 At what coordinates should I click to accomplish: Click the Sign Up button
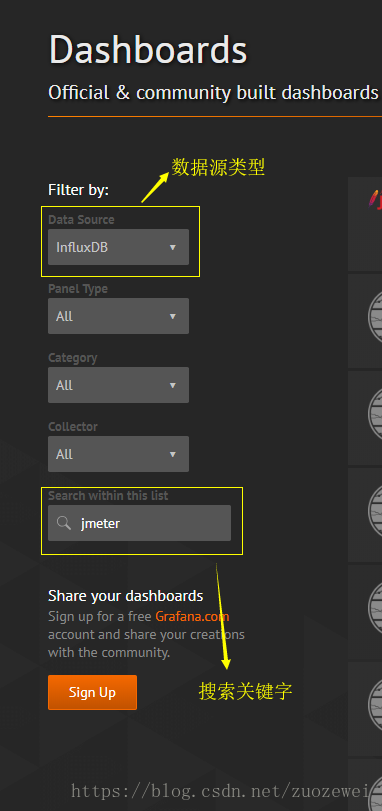(x=93, y=692)
